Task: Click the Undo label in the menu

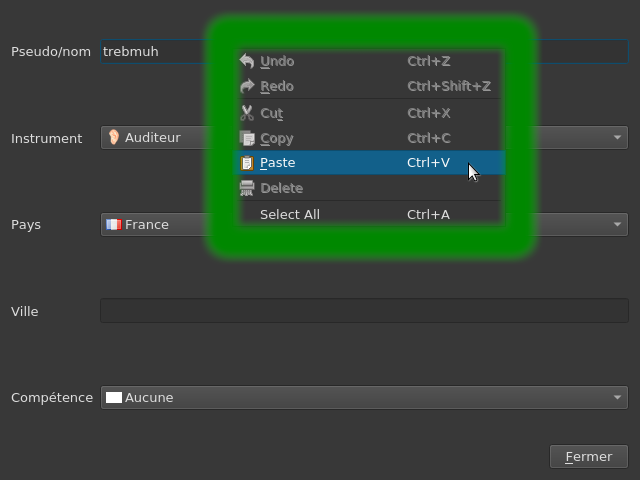Action: click(x=277, y=61)
